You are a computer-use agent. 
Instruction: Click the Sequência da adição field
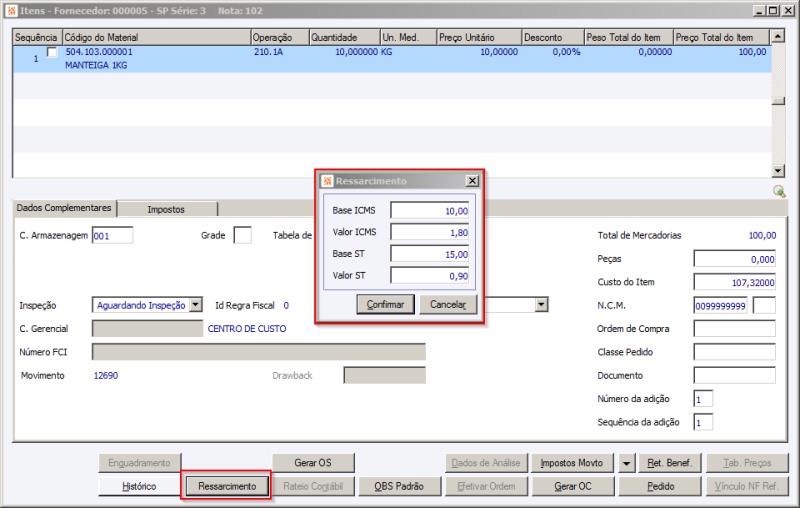point(703,422)
